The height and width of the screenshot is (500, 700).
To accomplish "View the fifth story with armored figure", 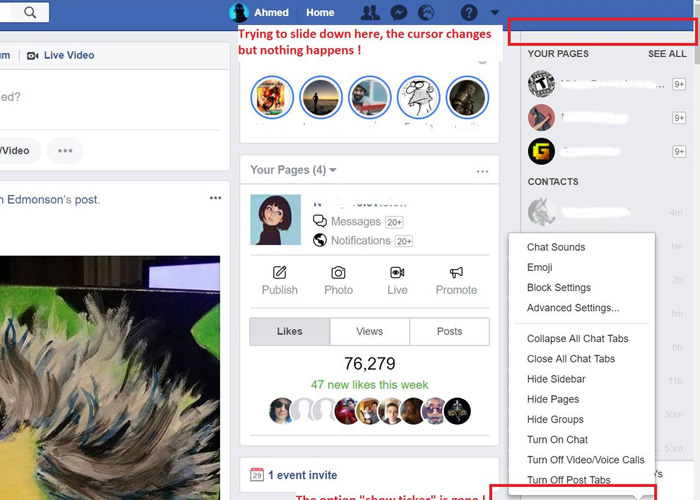I will pyautogui.click(x=467, y=97).
